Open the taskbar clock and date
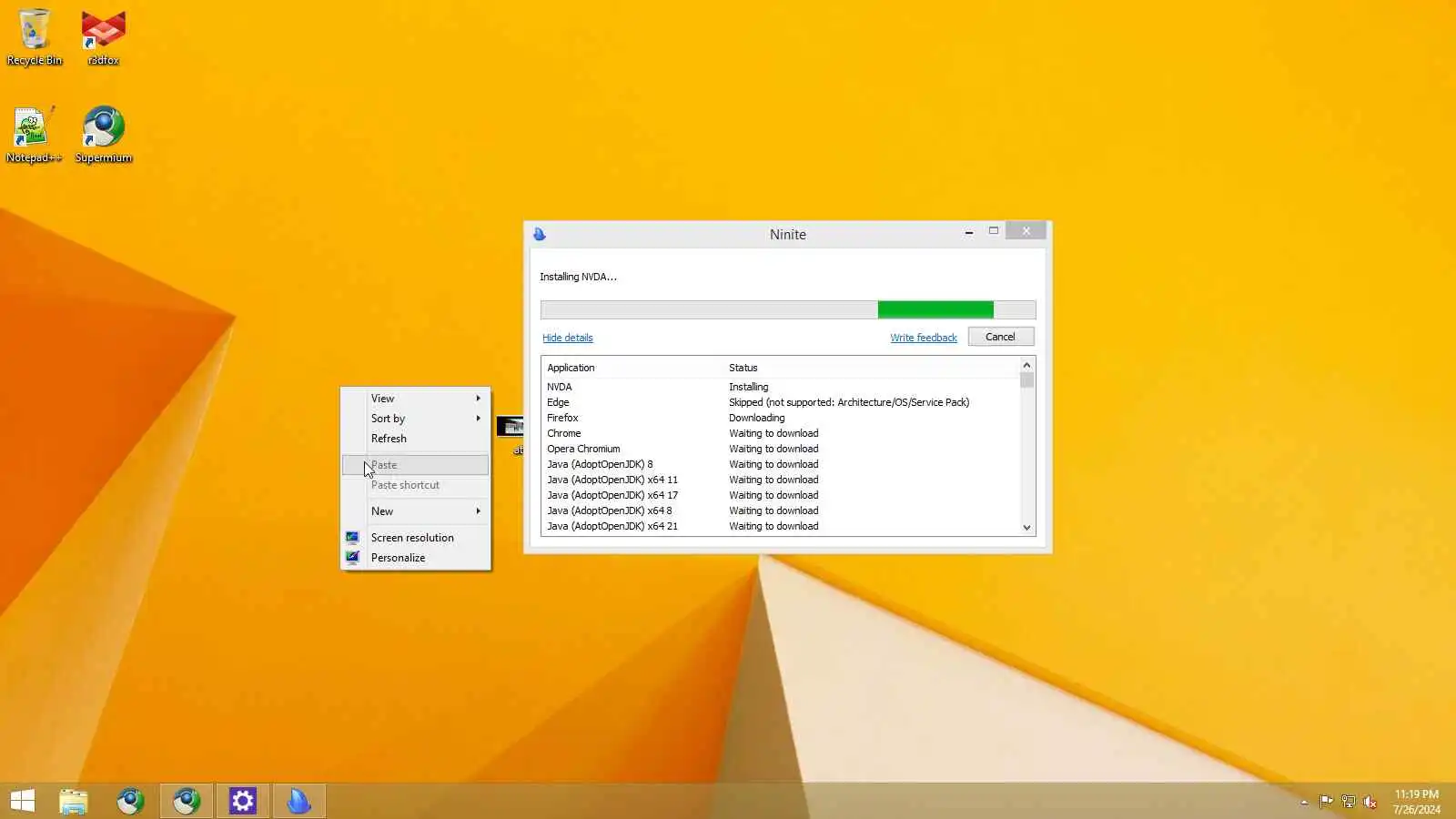Image resolution: width=1456 pixels, height=819 pixels. coord(1416,802)
